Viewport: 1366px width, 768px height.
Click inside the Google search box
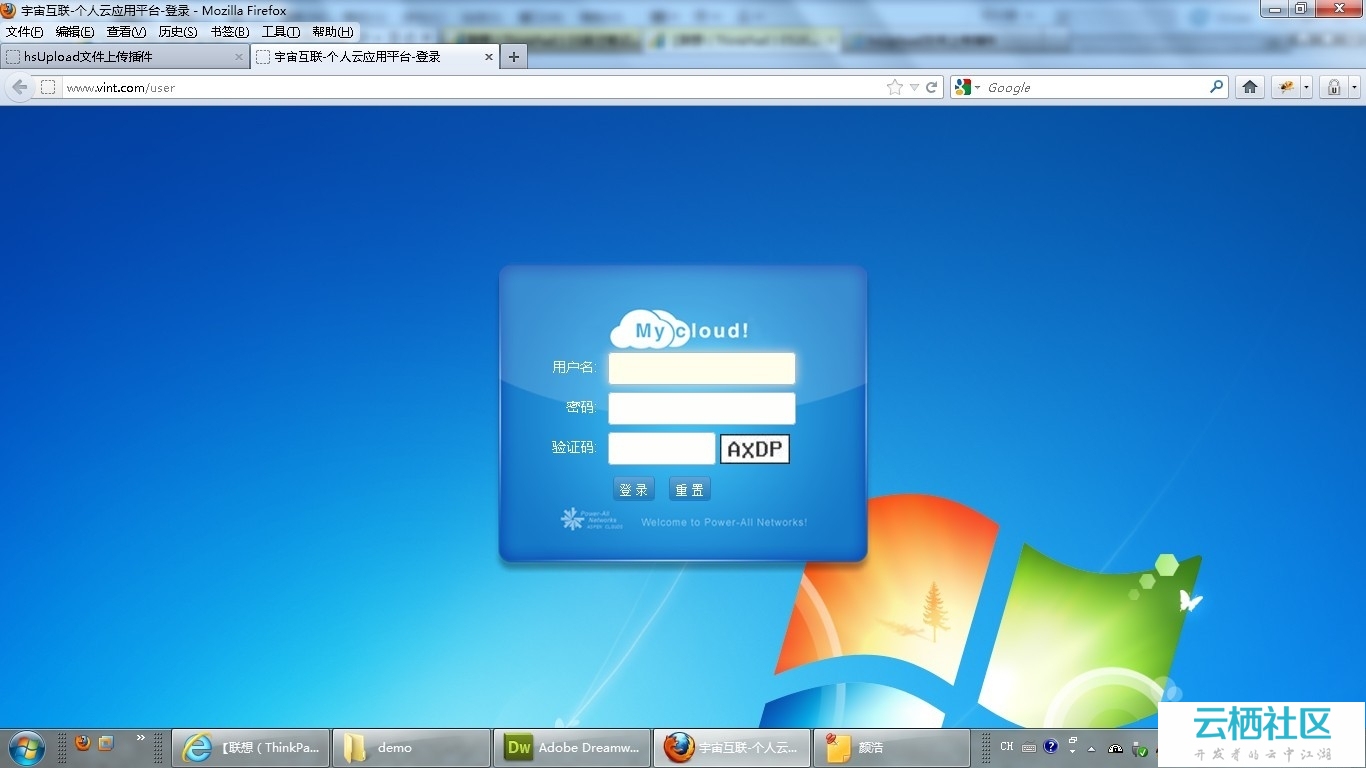pos(1096,87)
